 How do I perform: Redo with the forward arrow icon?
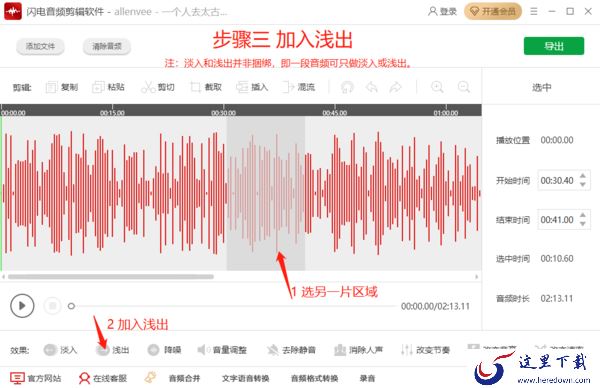click(x=395, y=87)
